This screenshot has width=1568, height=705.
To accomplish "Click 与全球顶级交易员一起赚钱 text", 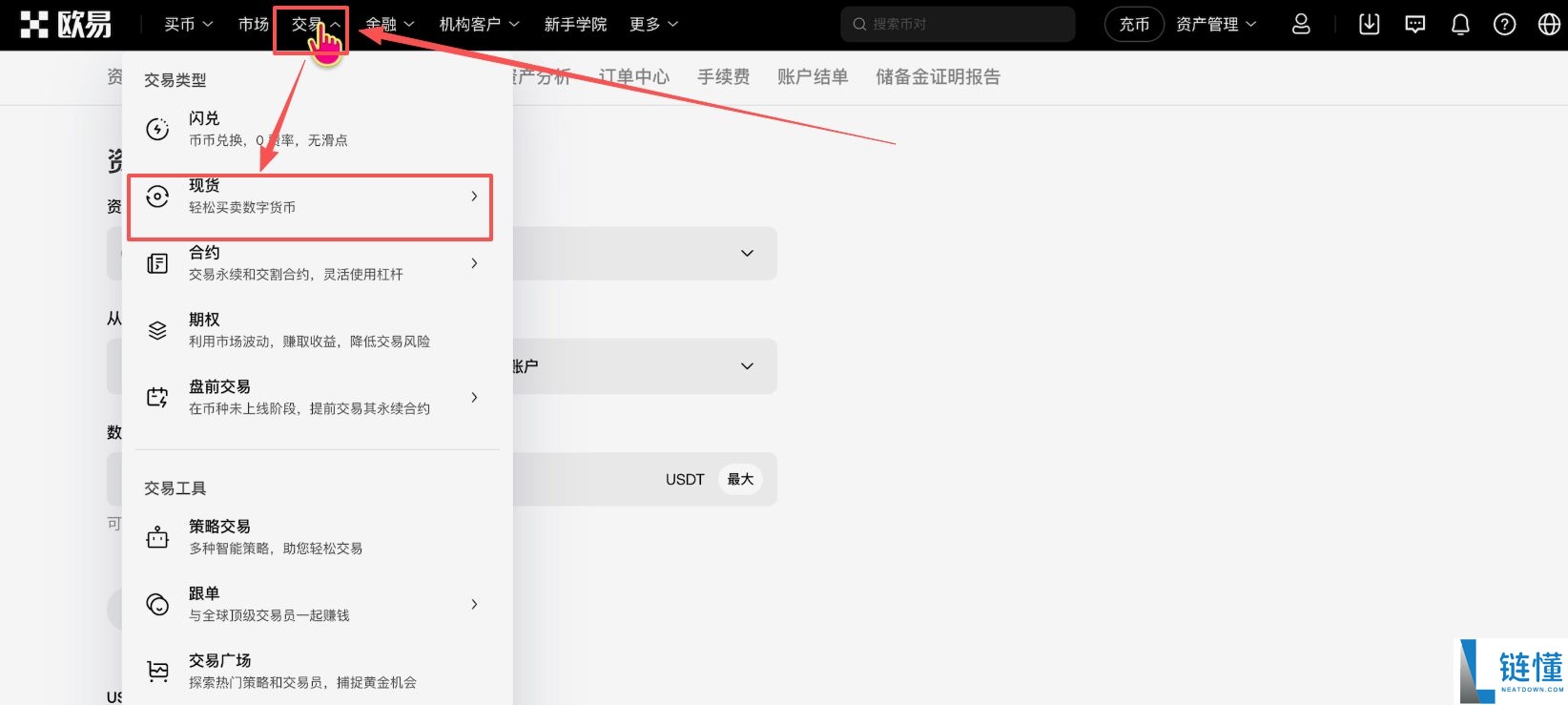I will [269, 615].
